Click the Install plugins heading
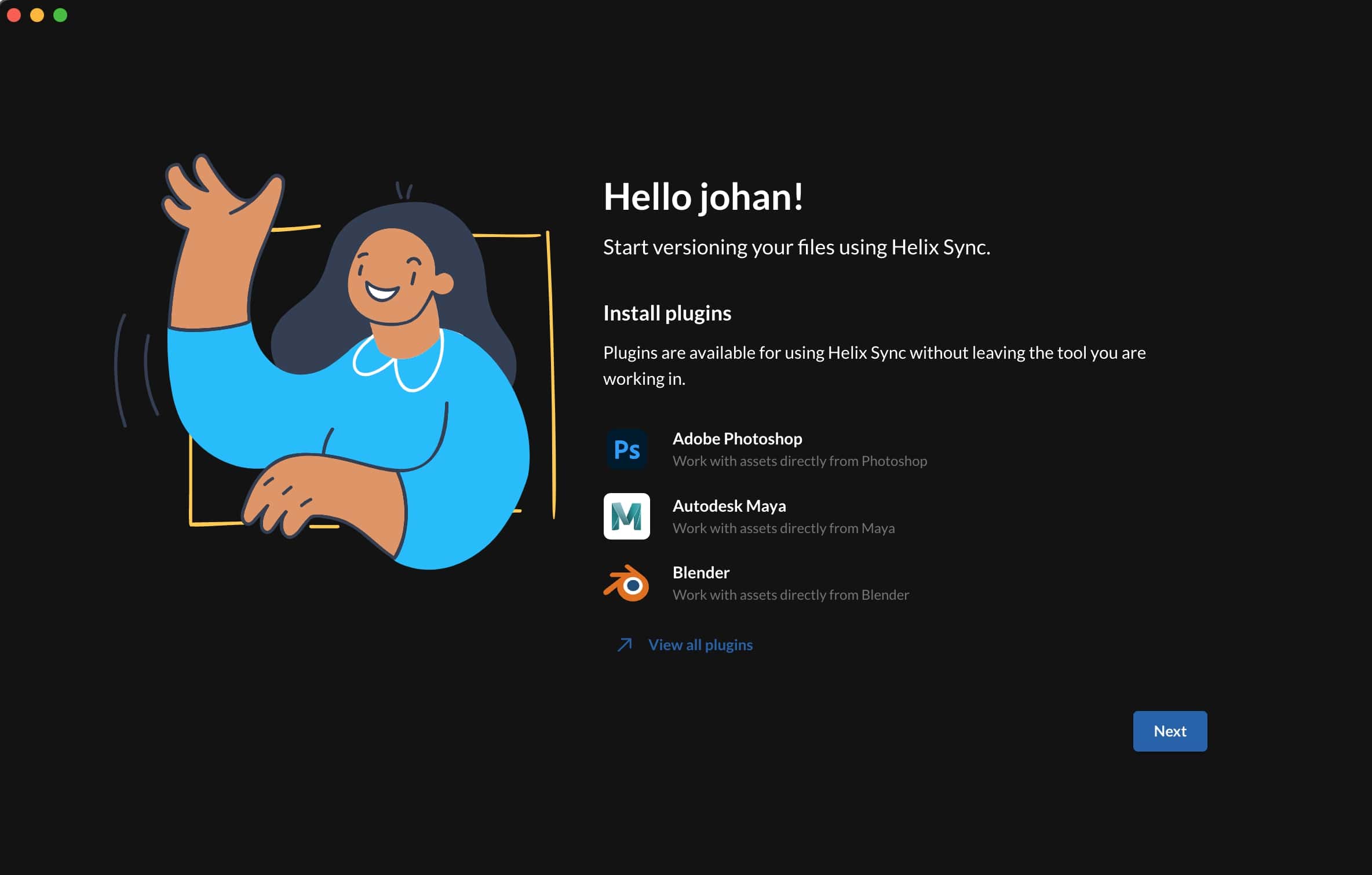The width and height of the screenshot is (1372, 875). [x=667, y=313]
